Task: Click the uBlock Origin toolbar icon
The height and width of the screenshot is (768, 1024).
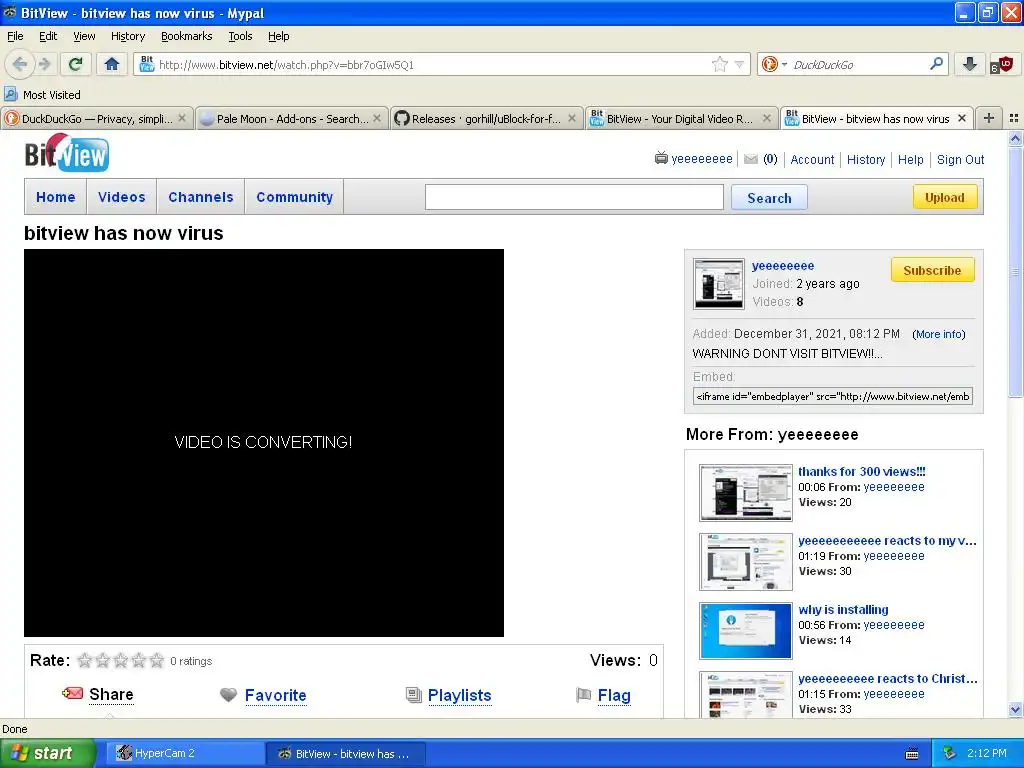Action: (1001, 64)
